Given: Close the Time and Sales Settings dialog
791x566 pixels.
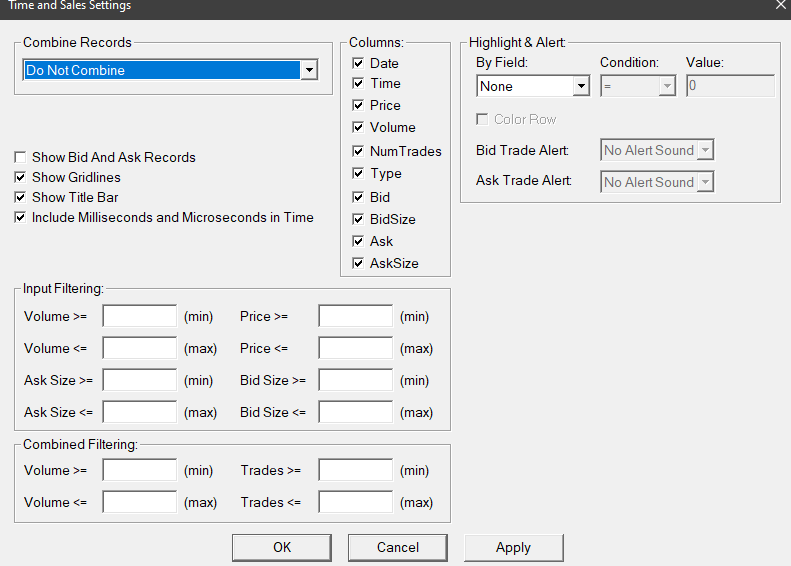Looking at the screenshot, I should [781, 5].
